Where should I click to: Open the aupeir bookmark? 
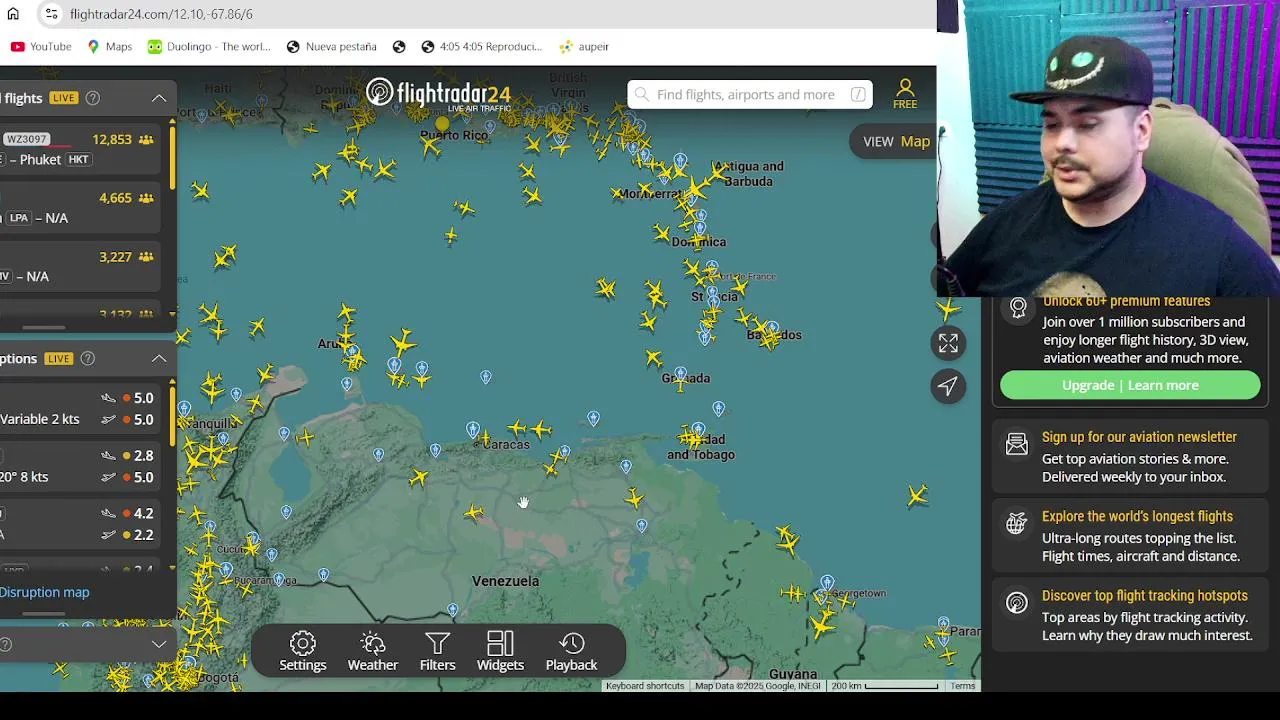point(584,46)
